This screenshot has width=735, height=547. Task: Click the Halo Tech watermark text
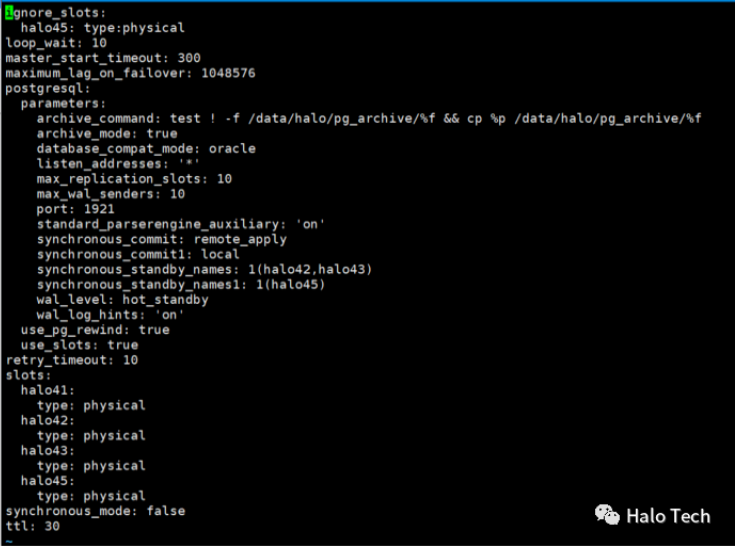[x=668, y=516]
